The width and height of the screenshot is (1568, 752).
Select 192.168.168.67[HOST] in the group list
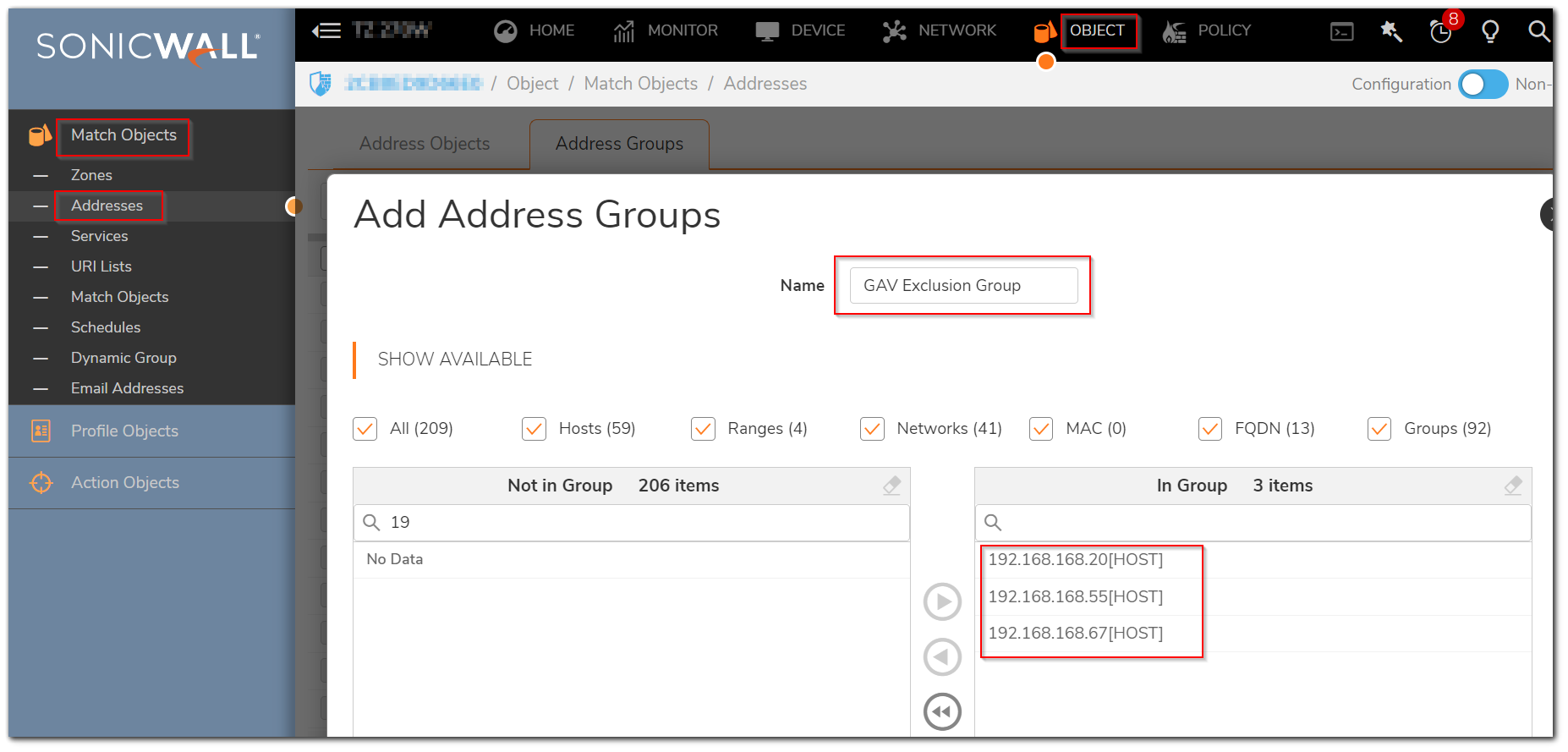[x=1253, y=634]
